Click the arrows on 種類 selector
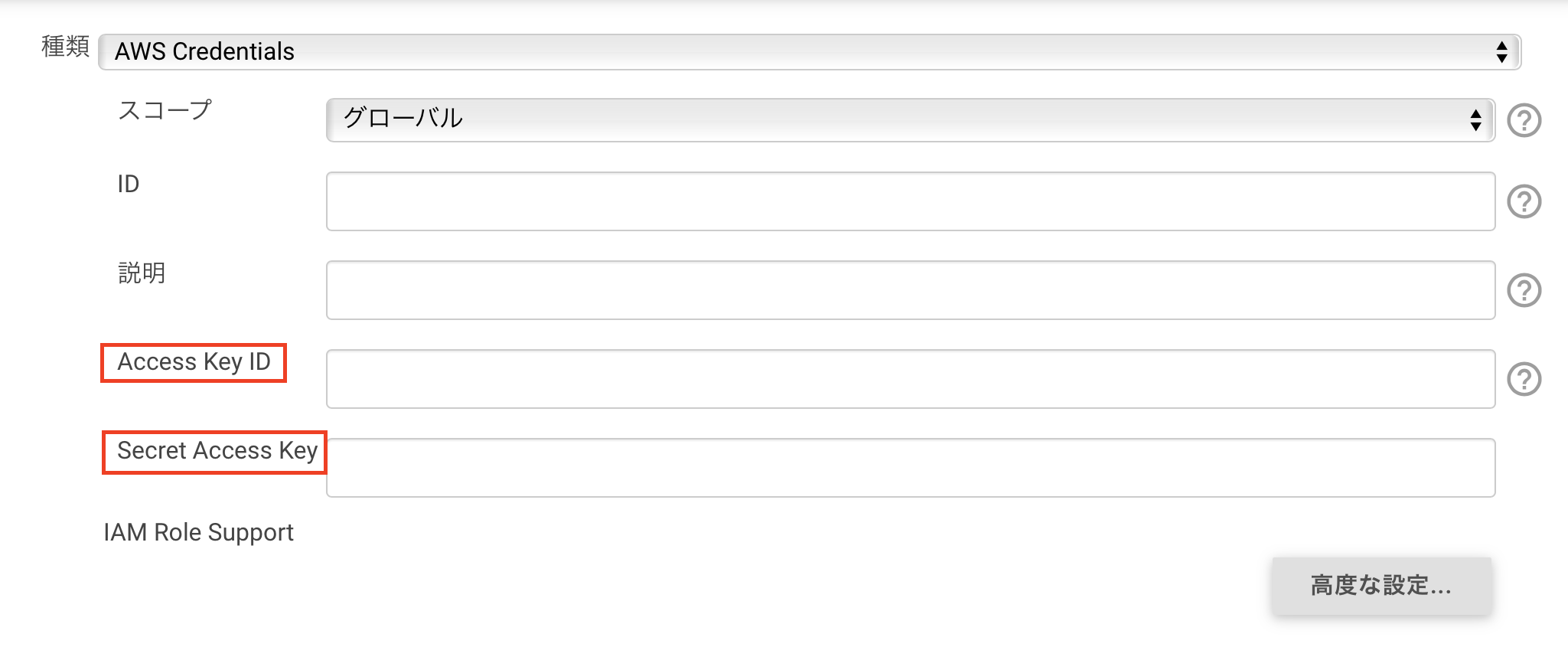Viewport: 1568px width, 660px height. (x=1501, y=52)
